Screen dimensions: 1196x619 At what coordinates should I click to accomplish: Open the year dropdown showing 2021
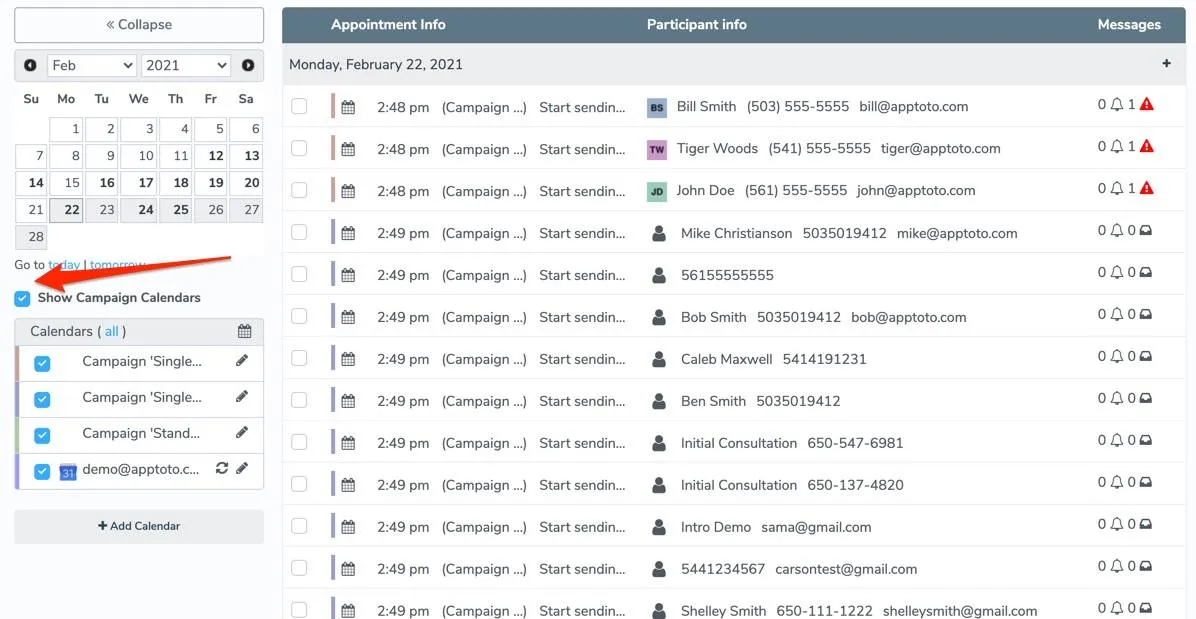coord(185,65)
